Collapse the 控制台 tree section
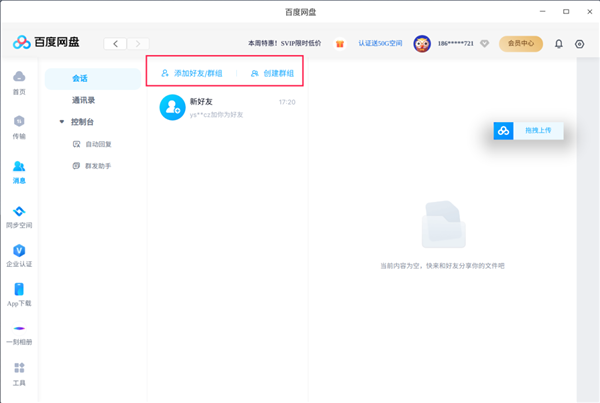 (61, 122)
